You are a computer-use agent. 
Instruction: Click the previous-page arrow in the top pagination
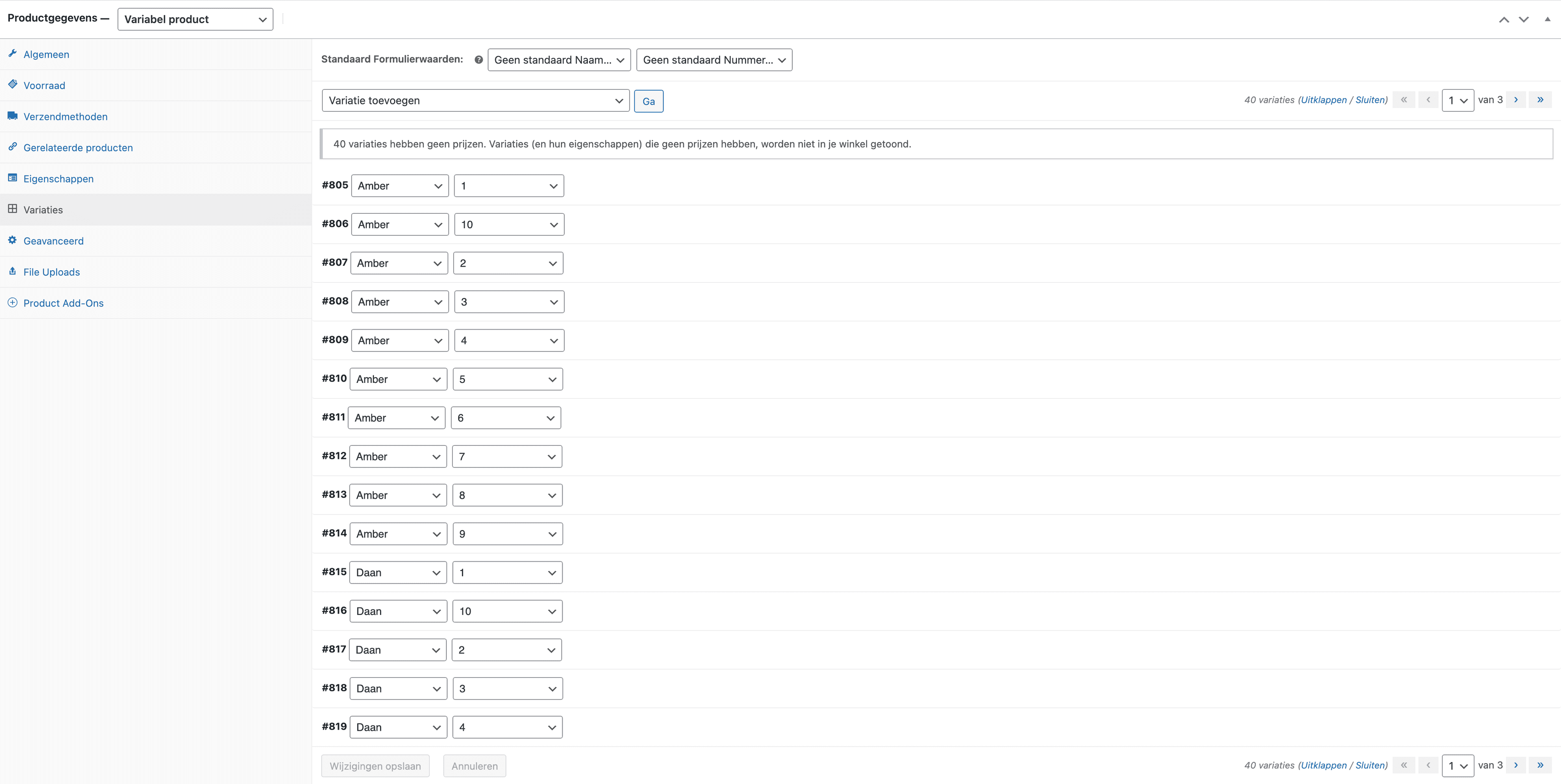[1428, 100]
